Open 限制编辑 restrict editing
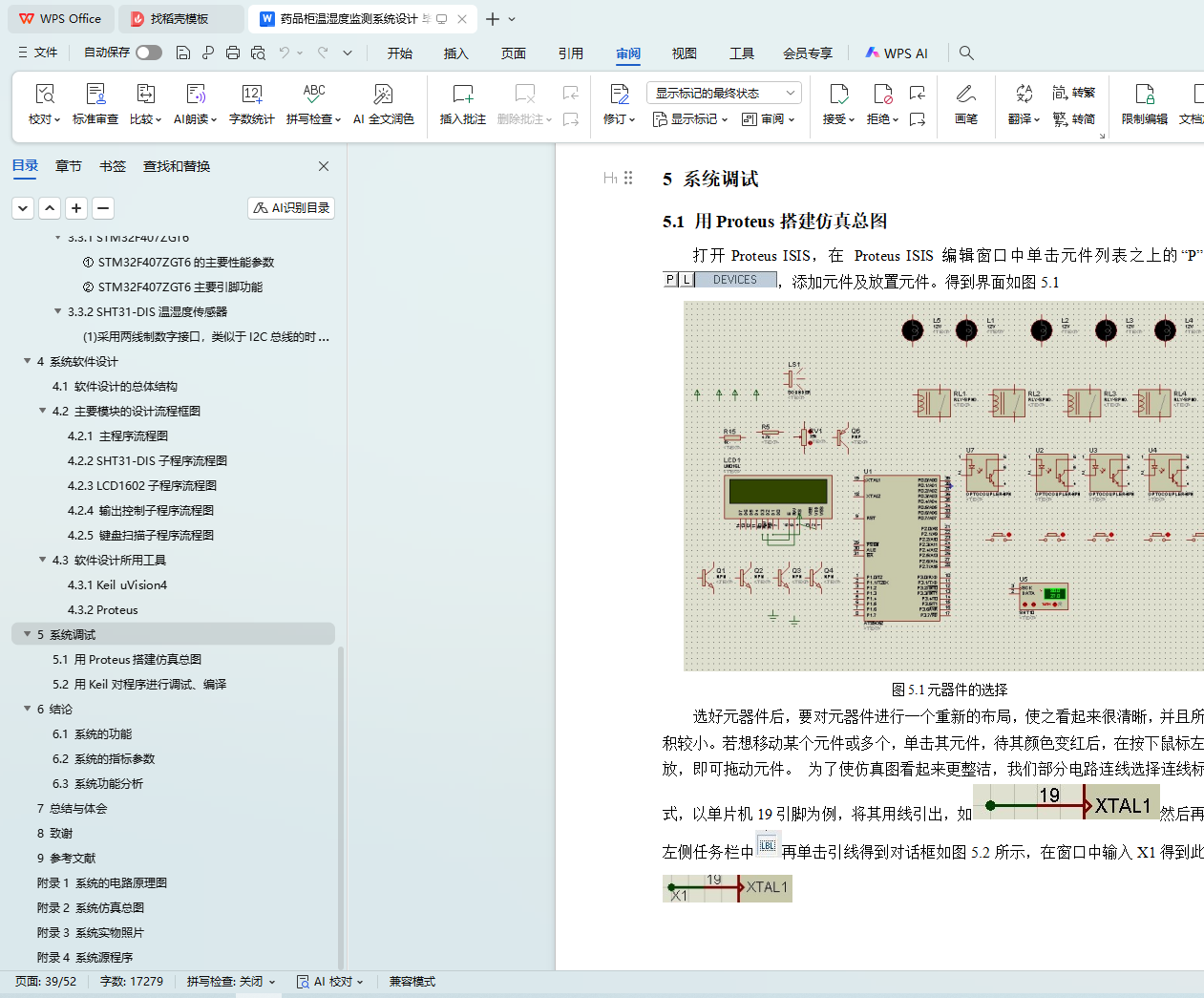Screen dimensions: 1204x998 pyautogui.click(x=1145, y=104)
